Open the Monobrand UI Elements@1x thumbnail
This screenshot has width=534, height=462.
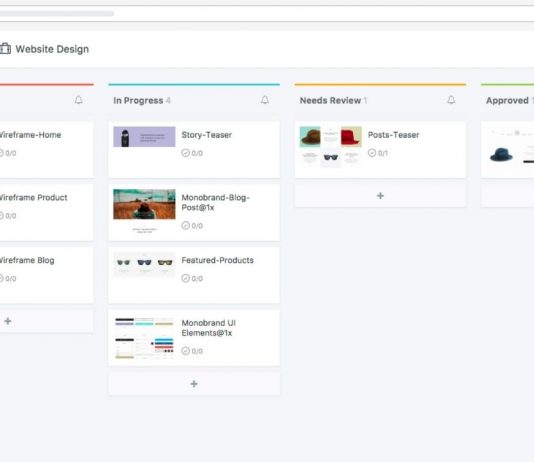(144, 338)
